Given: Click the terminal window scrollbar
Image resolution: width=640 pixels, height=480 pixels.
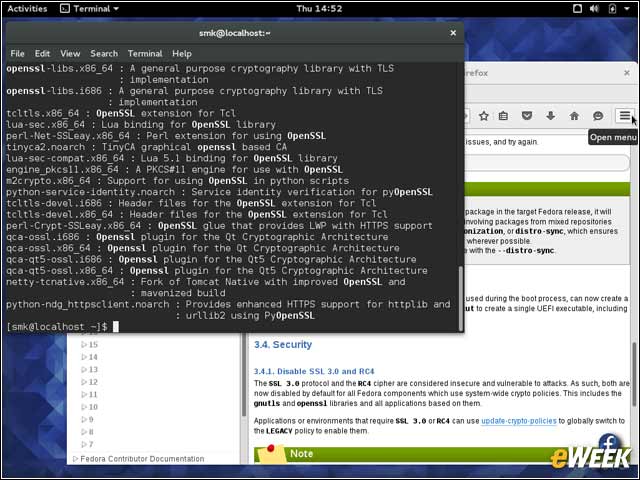Looking at the screenshot, I should [x=461, y=298].
